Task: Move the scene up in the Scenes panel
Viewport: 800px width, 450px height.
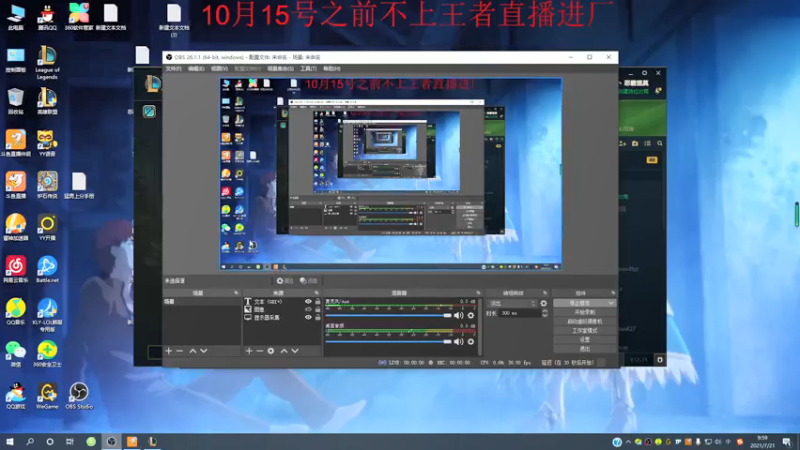Action: [x=193, y=351]
